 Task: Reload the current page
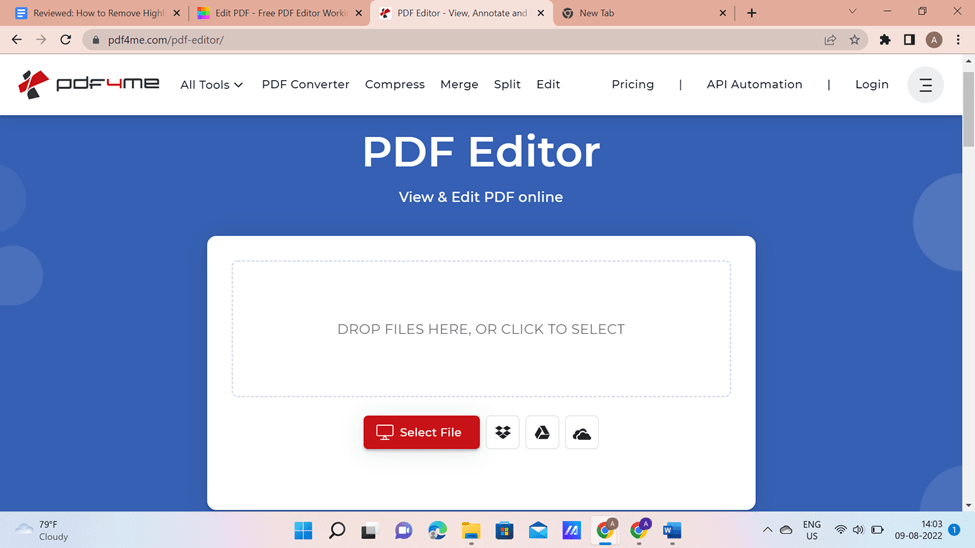(65, 40)
